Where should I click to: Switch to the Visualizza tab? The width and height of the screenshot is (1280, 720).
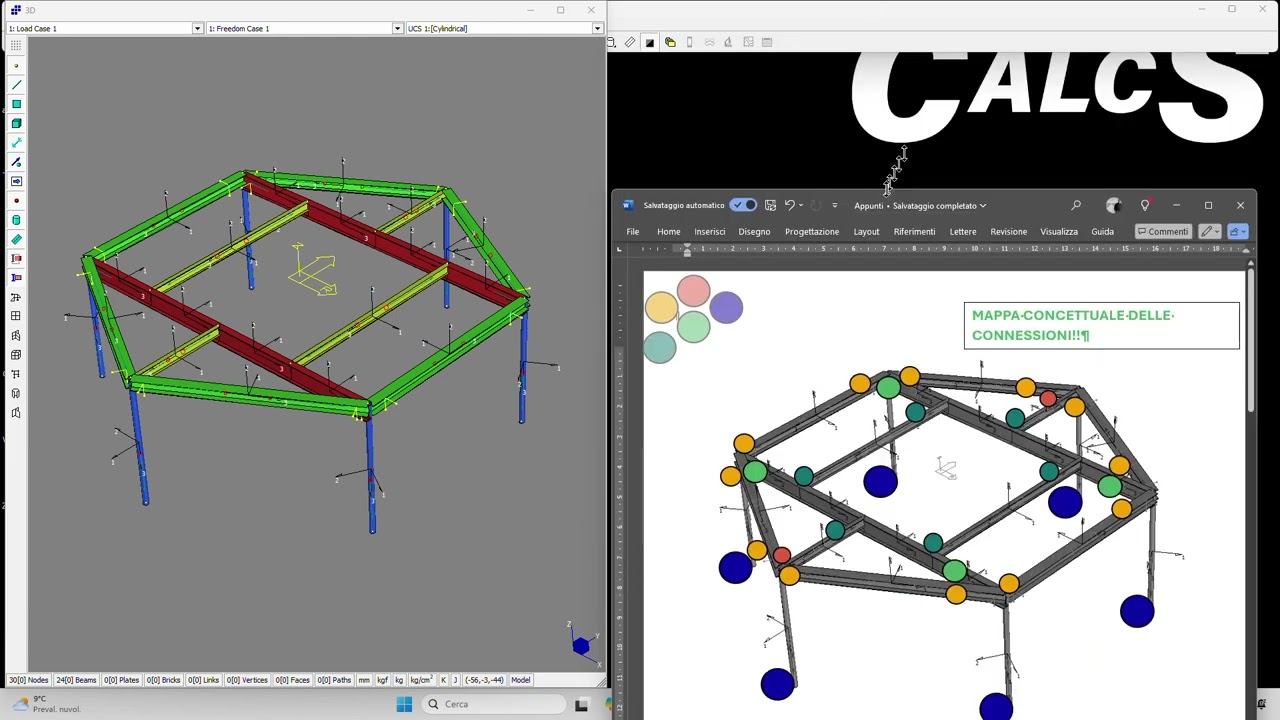click(x=1059, y=231)
